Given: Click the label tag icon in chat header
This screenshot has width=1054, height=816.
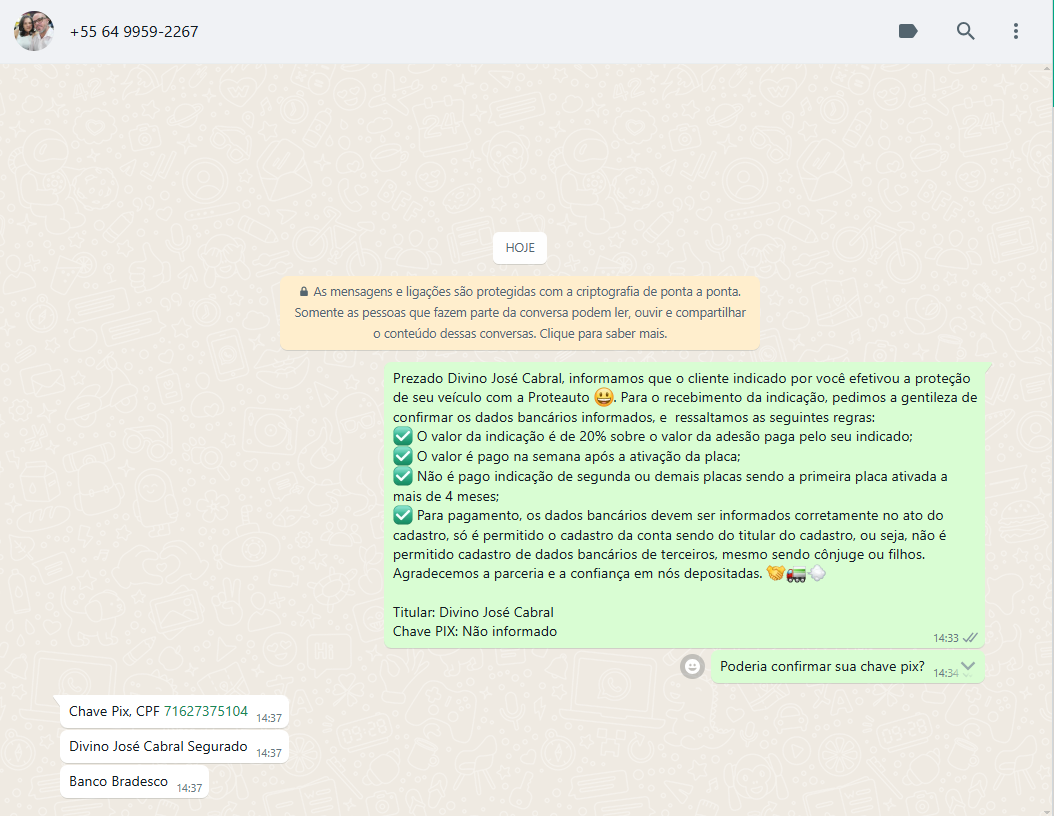Looking at the screenshot, I should (908, 31).
